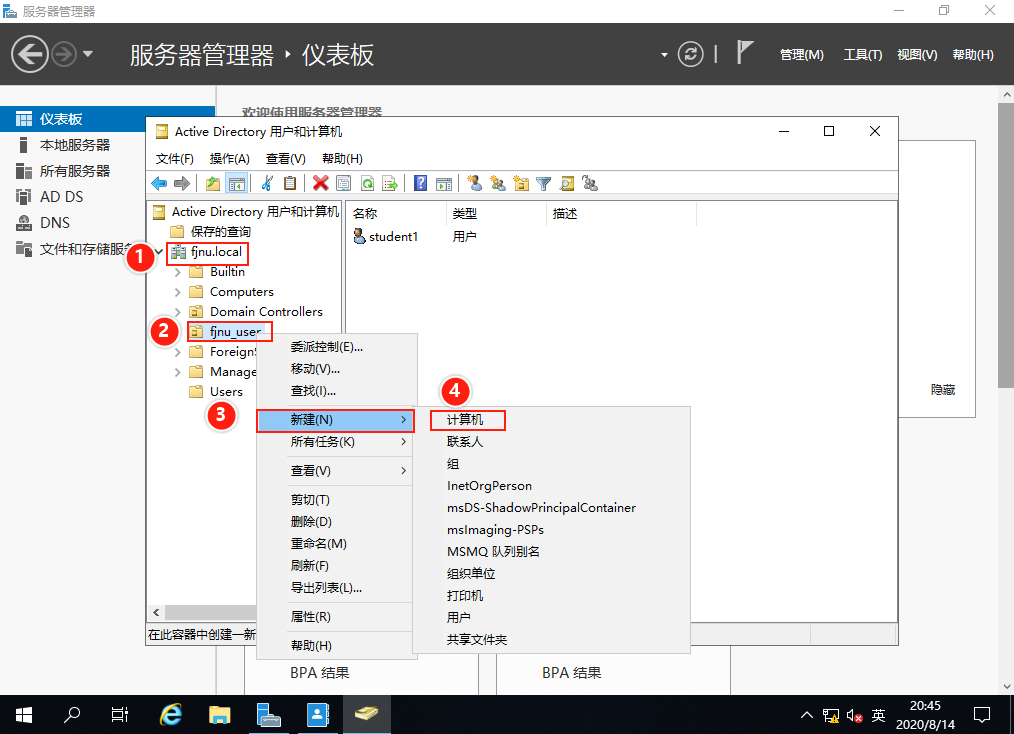1014x734 pixels.
Task: Click Server Manager refresh icon
Action: (x=690, y=54)
